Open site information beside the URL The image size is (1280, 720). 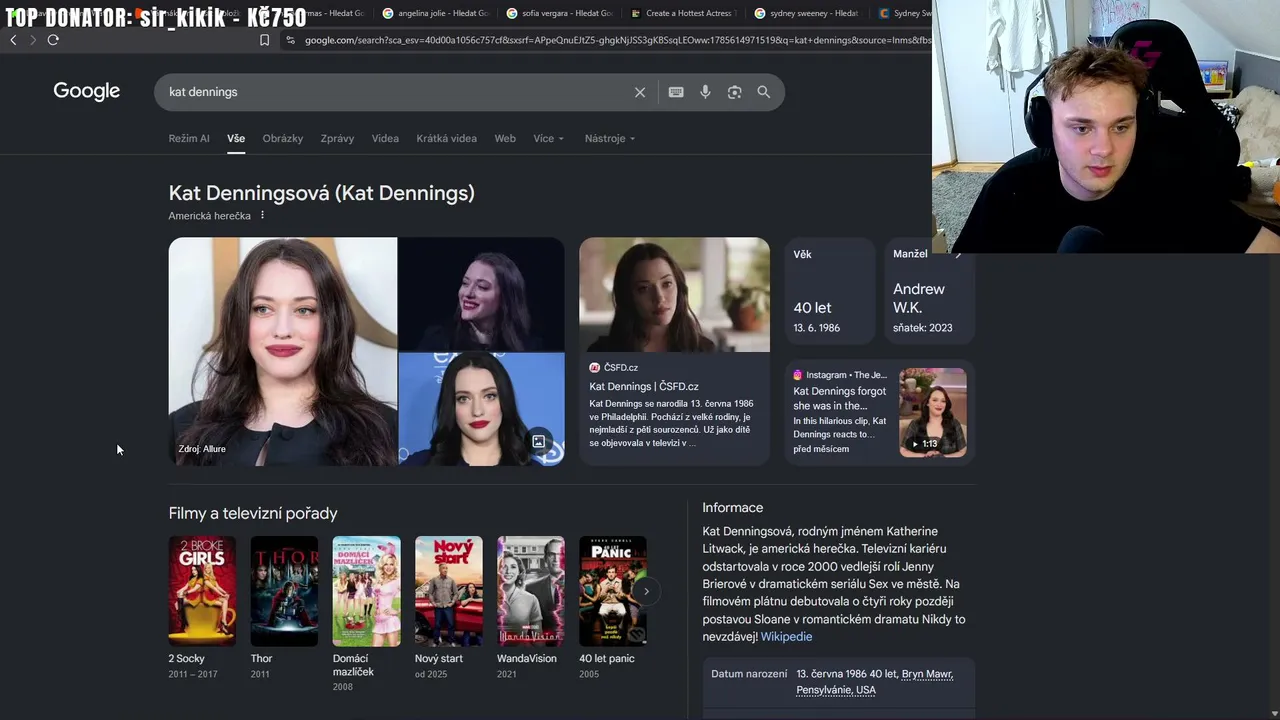(290, 40)
